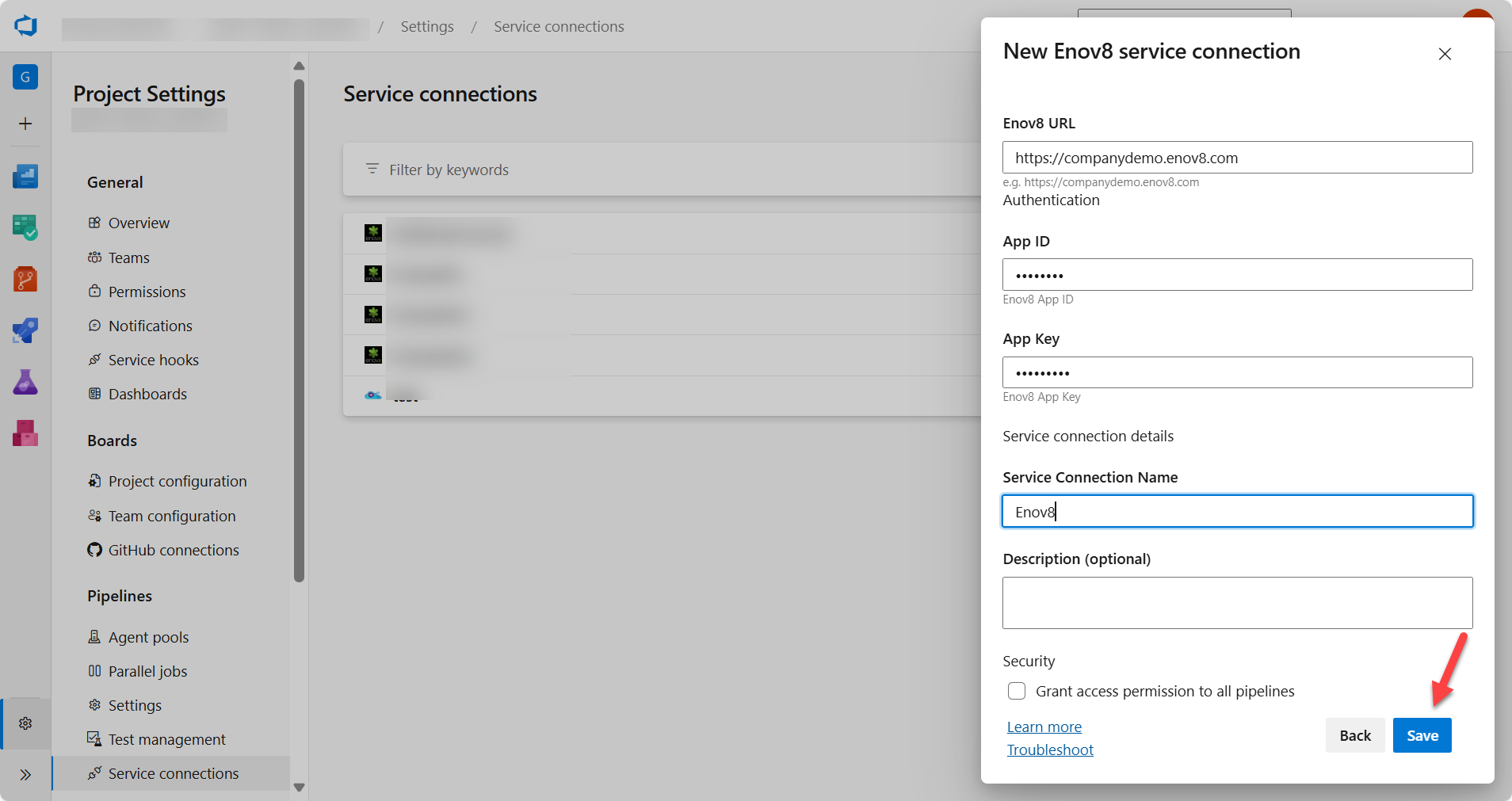Select the first Enov8 service connection row

click(x=662, y=234)
